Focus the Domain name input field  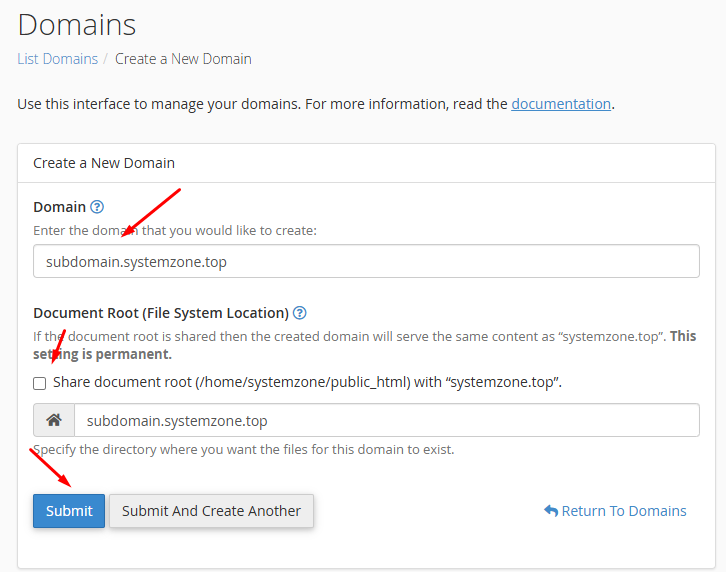click(366, 262)
